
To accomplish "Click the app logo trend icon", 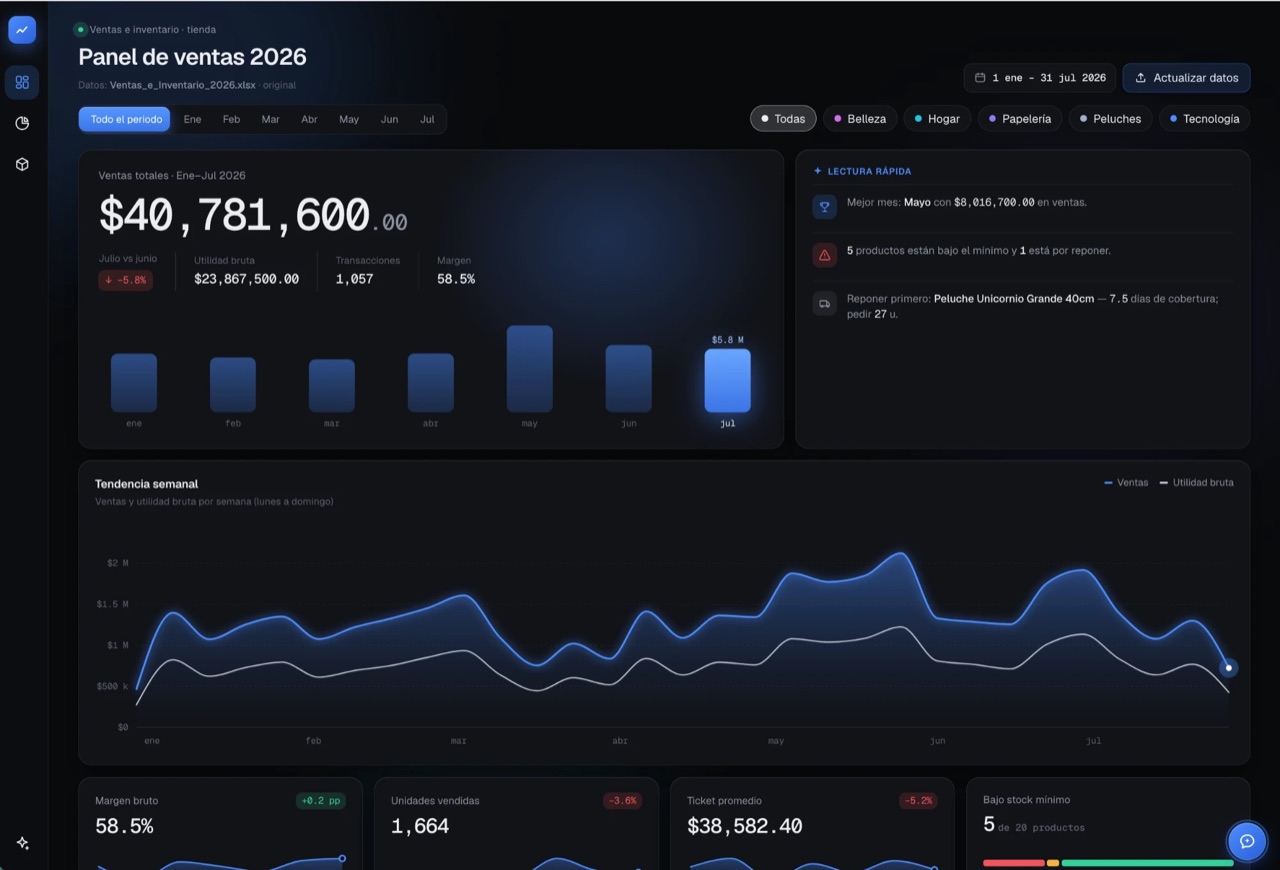I will (x=22, y=30).
